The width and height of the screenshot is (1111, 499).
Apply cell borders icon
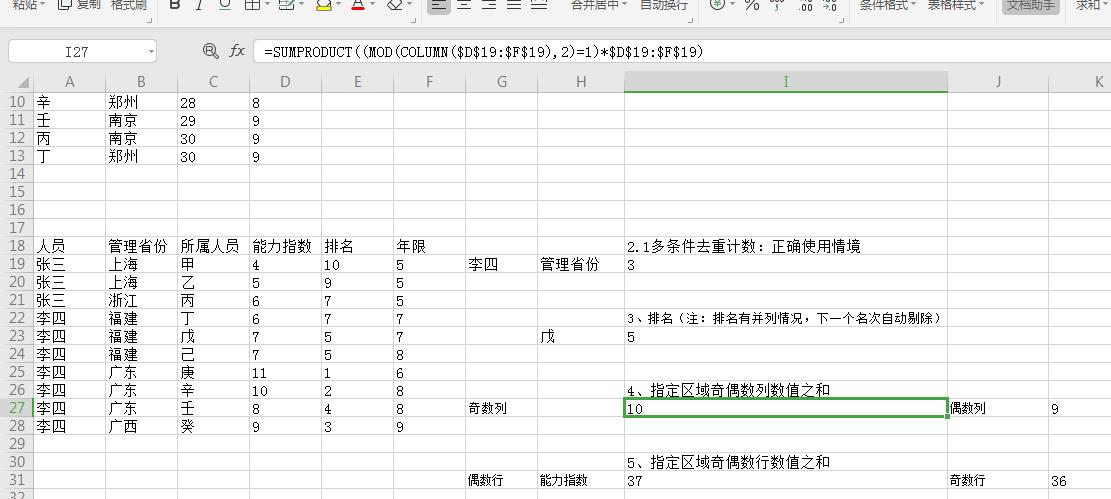(x=252, y=4)
